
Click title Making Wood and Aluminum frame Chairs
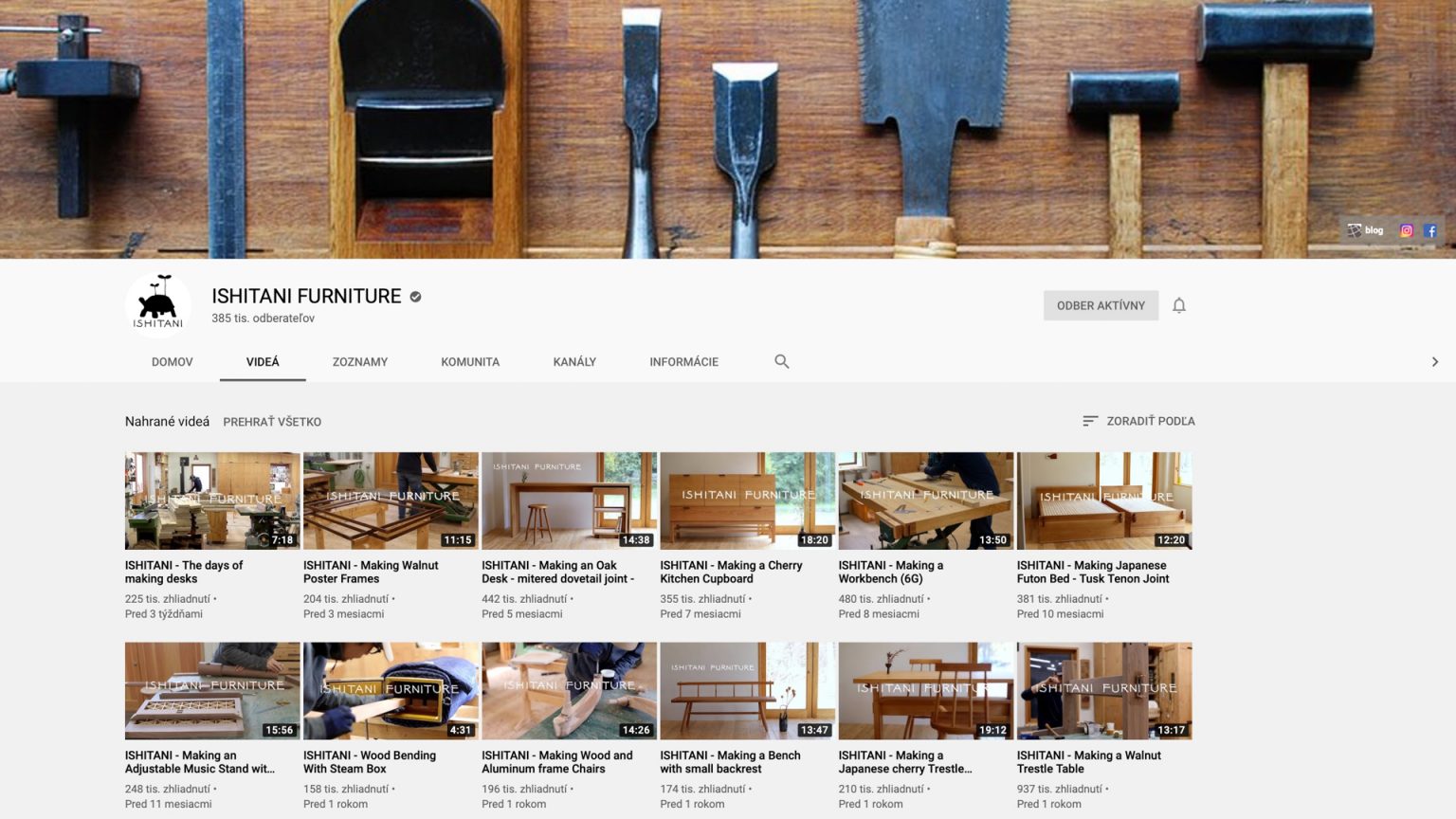557,762
